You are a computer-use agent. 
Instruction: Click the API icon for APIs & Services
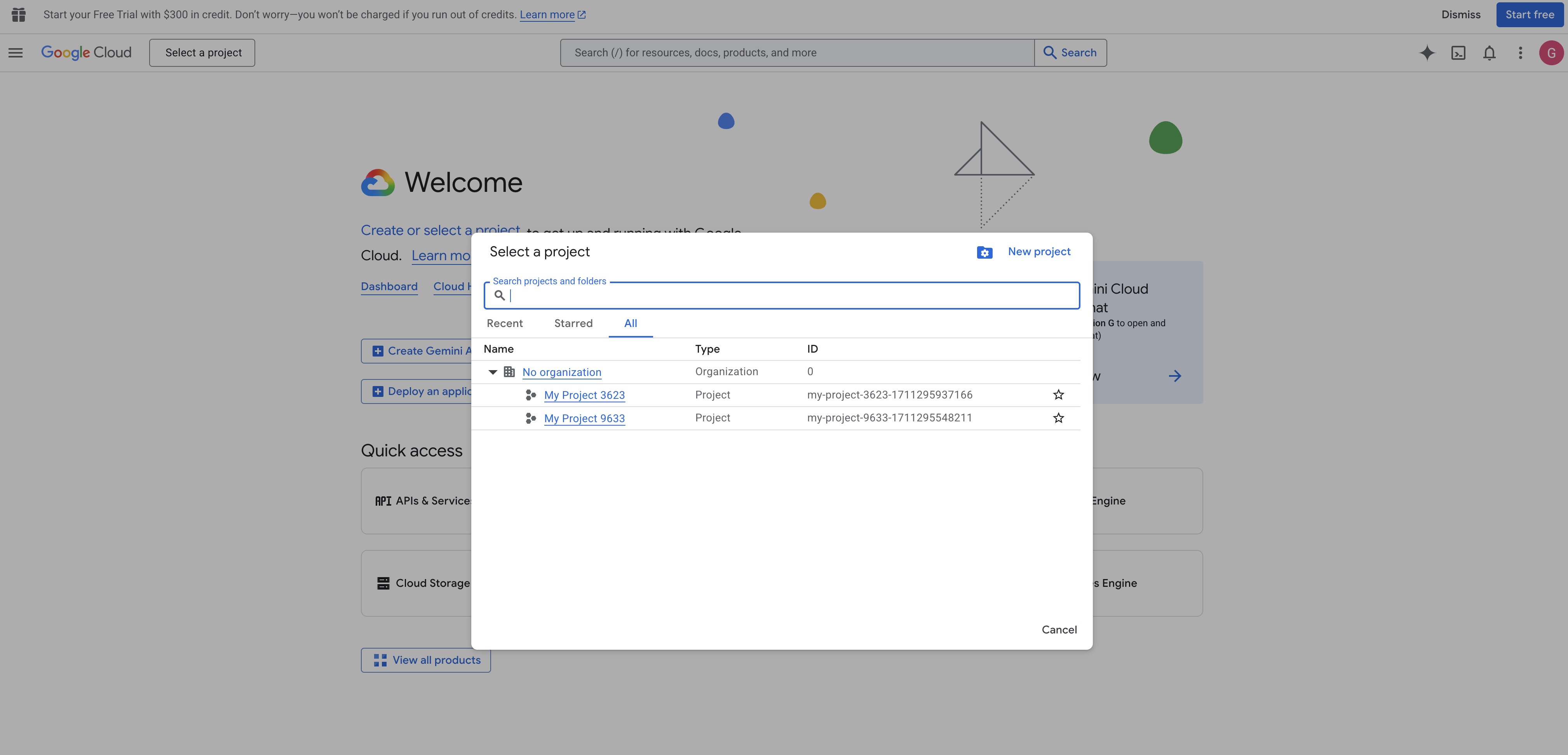pos(383,501)
